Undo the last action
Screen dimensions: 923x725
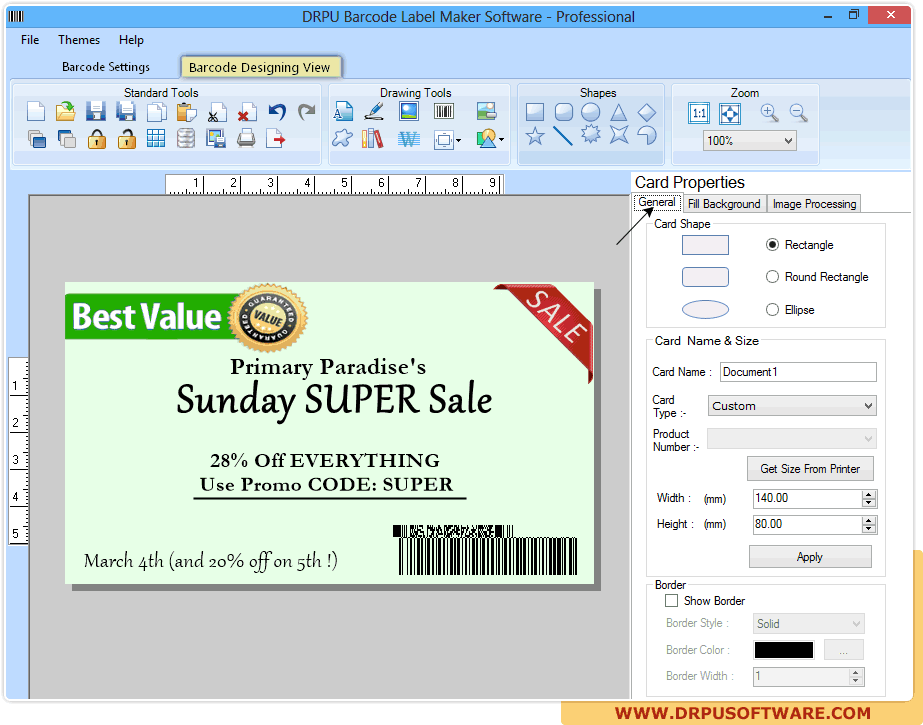277,111
